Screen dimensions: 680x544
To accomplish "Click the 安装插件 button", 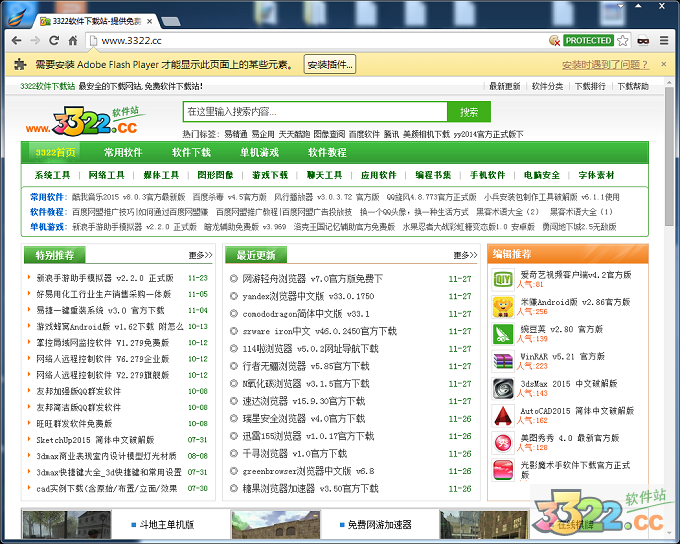I will (330, 64).
